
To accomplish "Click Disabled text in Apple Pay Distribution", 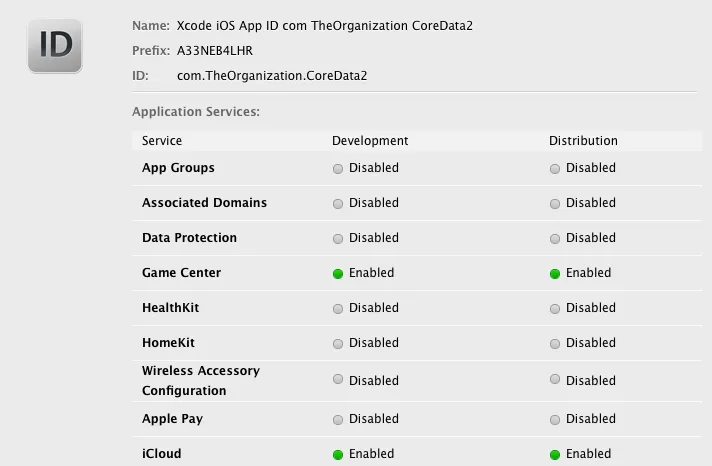I will 591,418.
